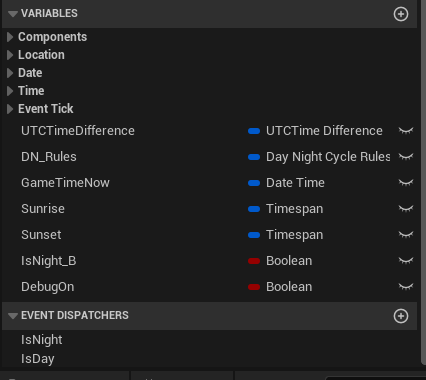
Task: Expand the Location category
Action: coord(10,55)
